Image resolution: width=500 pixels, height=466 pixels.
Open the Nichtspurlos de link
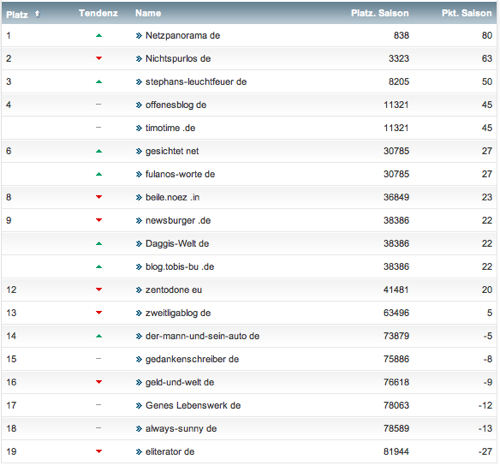pyautogui.click(x=178, y=58)
